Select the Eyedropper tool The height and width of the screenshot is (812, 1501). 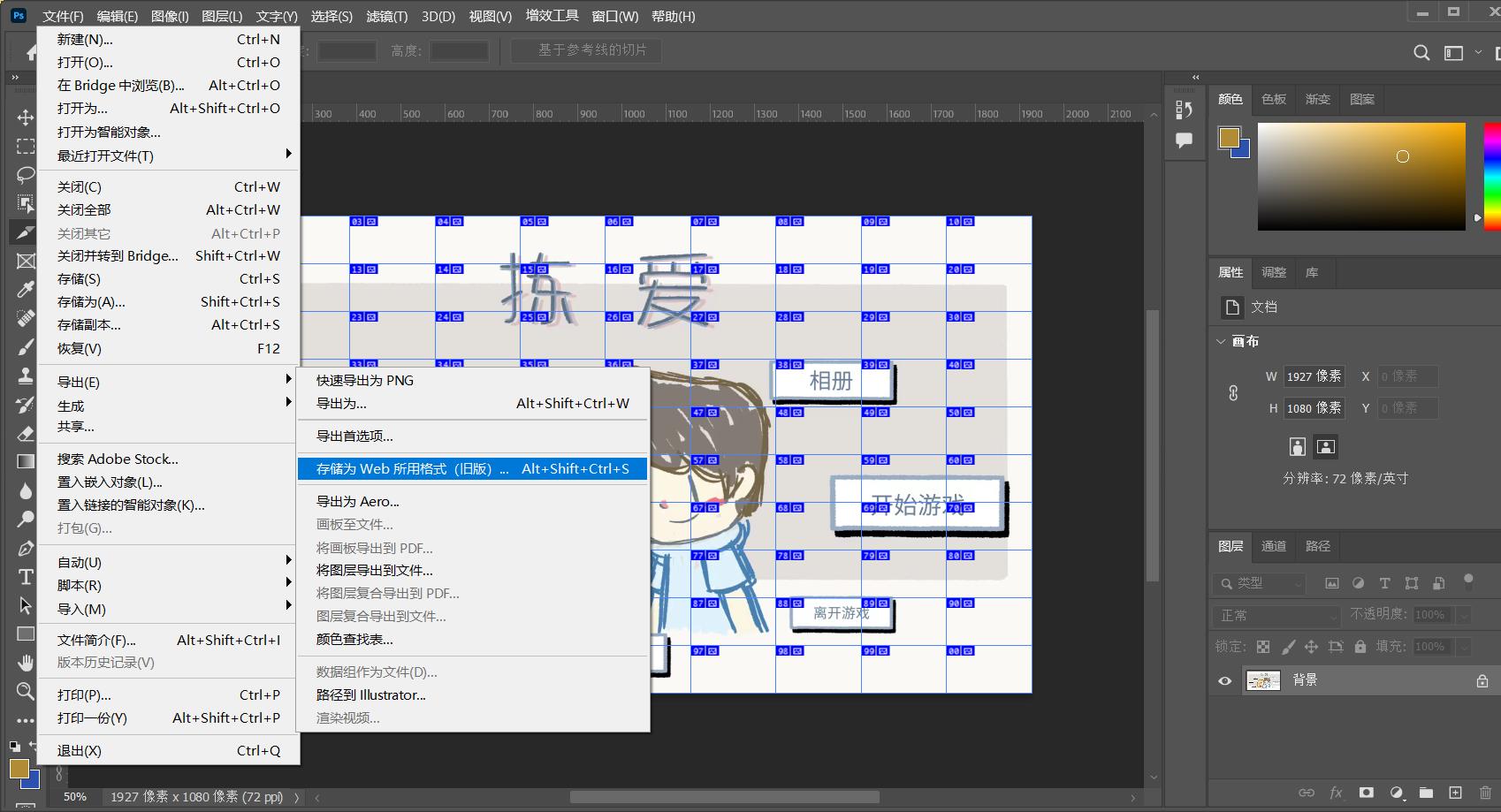pyautogui.click(x=26, y=289)
